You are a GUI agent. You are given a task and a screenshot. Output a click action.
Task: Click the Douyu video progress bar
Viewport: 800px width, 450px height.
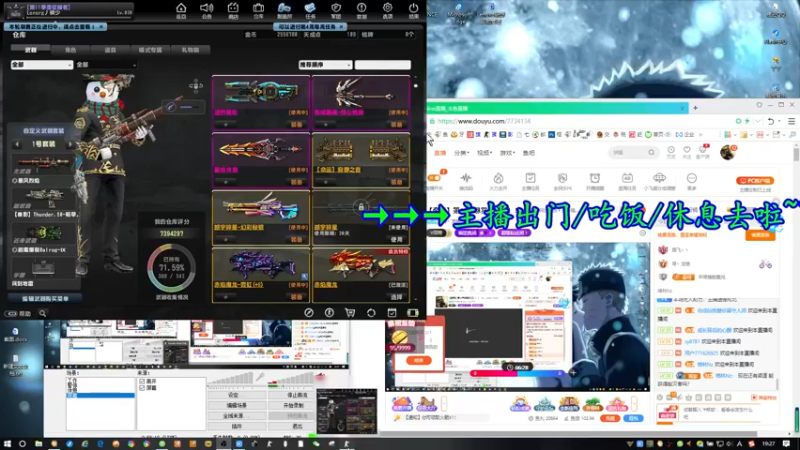(517, 373)
